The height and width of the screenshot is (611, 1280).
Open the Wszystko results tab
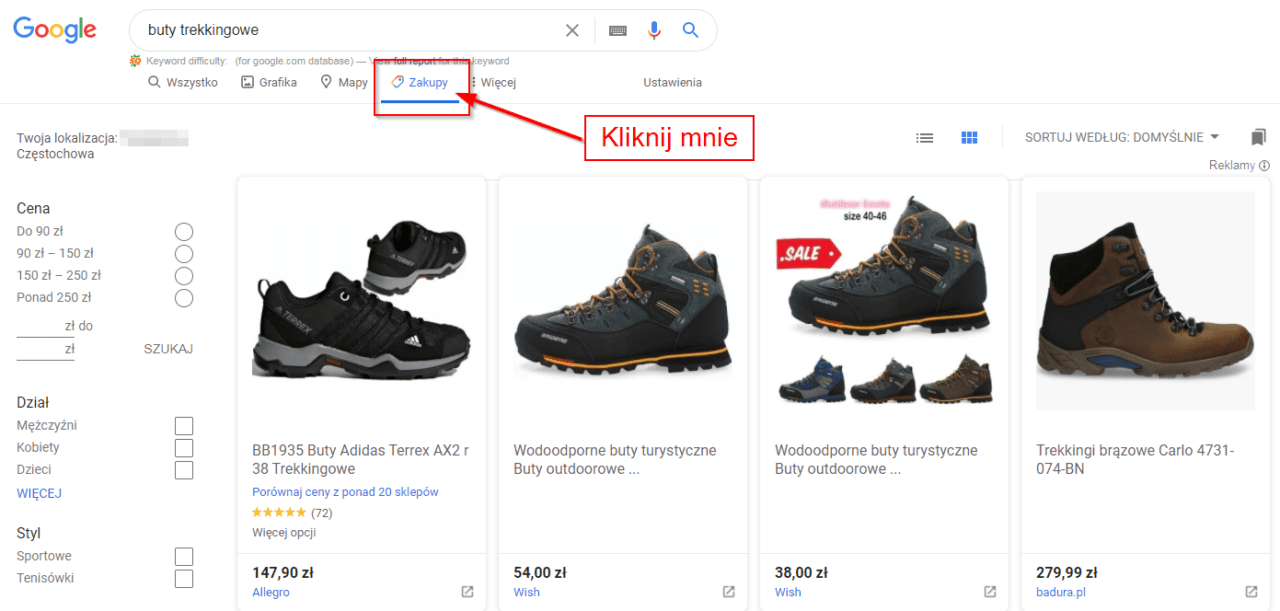(183, 83)
